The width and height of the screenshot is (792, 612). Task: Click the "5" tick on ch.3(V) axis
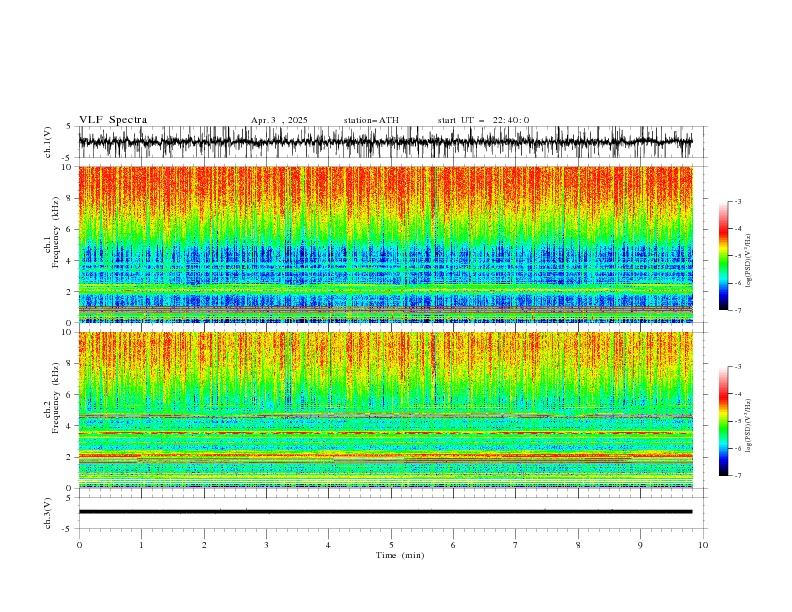point(69,498)
